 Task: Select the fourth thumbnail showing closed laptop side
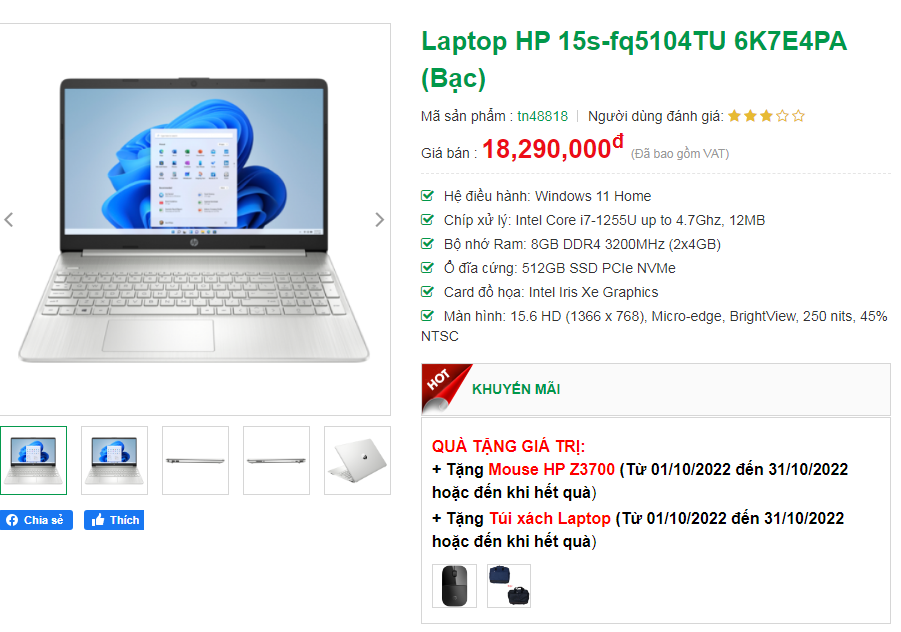pyautogui.click(x=276, y=460)
